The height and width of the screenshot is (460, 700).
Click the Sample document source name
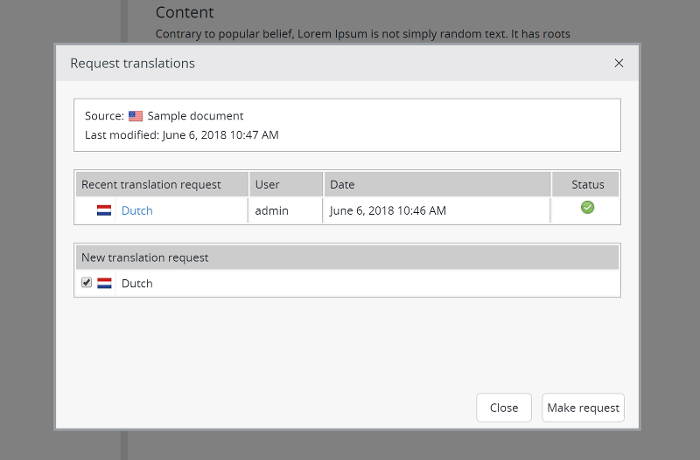(x=195, y=116)
